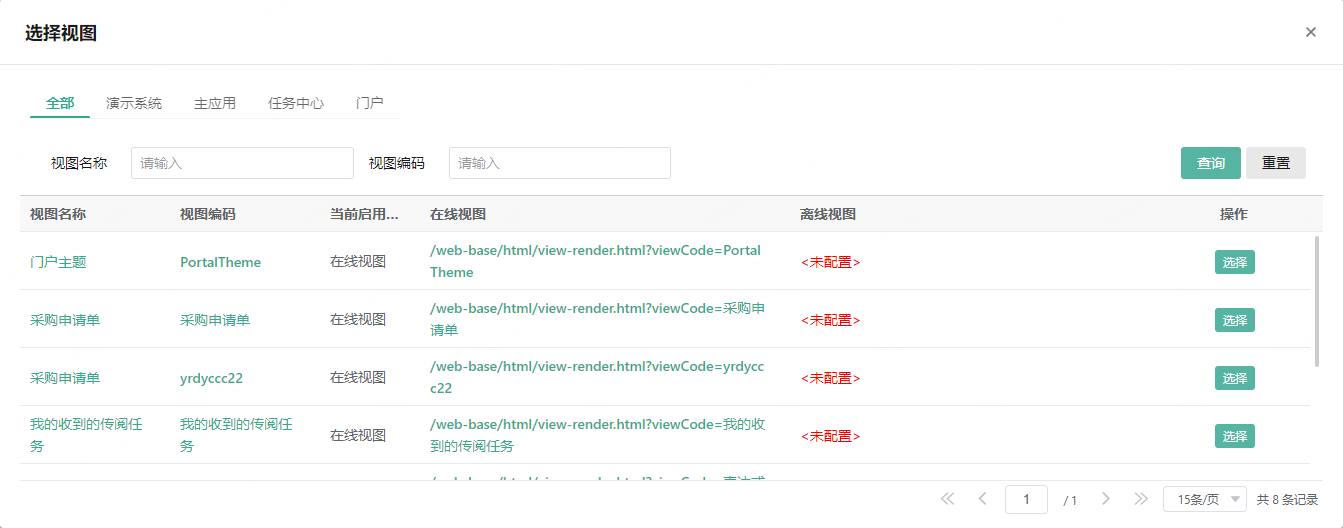This screenshot has width=1343, height=528.
Task: Open the 15条/页 page size dropdown
Action: coord(1205,499)
